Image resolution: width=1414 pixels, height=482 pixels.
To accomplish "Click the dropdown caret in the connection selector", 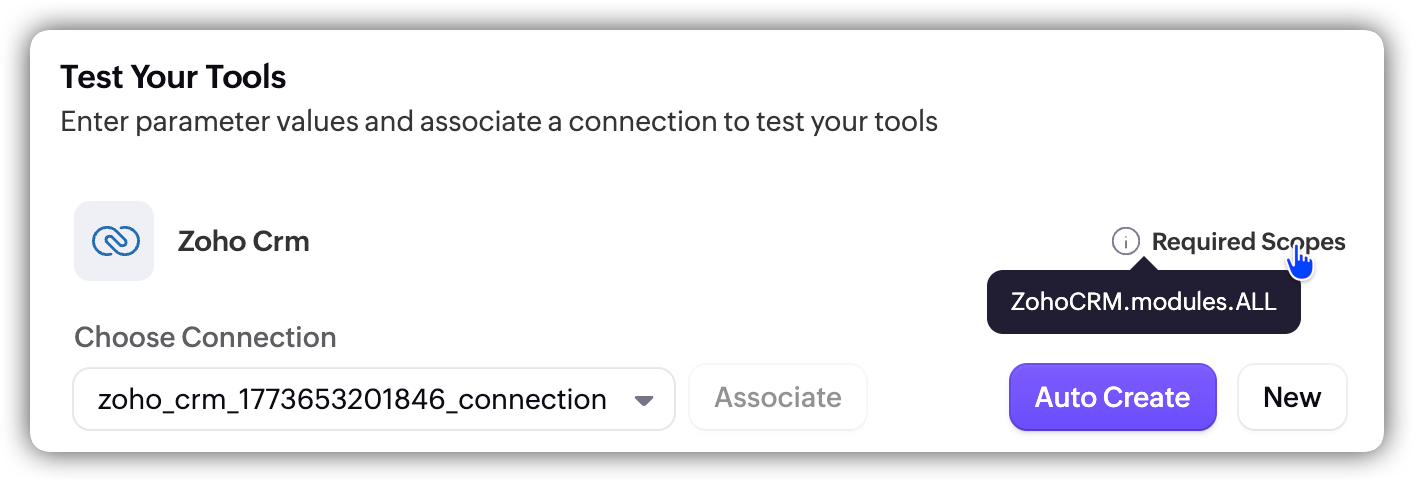I will click(644, 401).
